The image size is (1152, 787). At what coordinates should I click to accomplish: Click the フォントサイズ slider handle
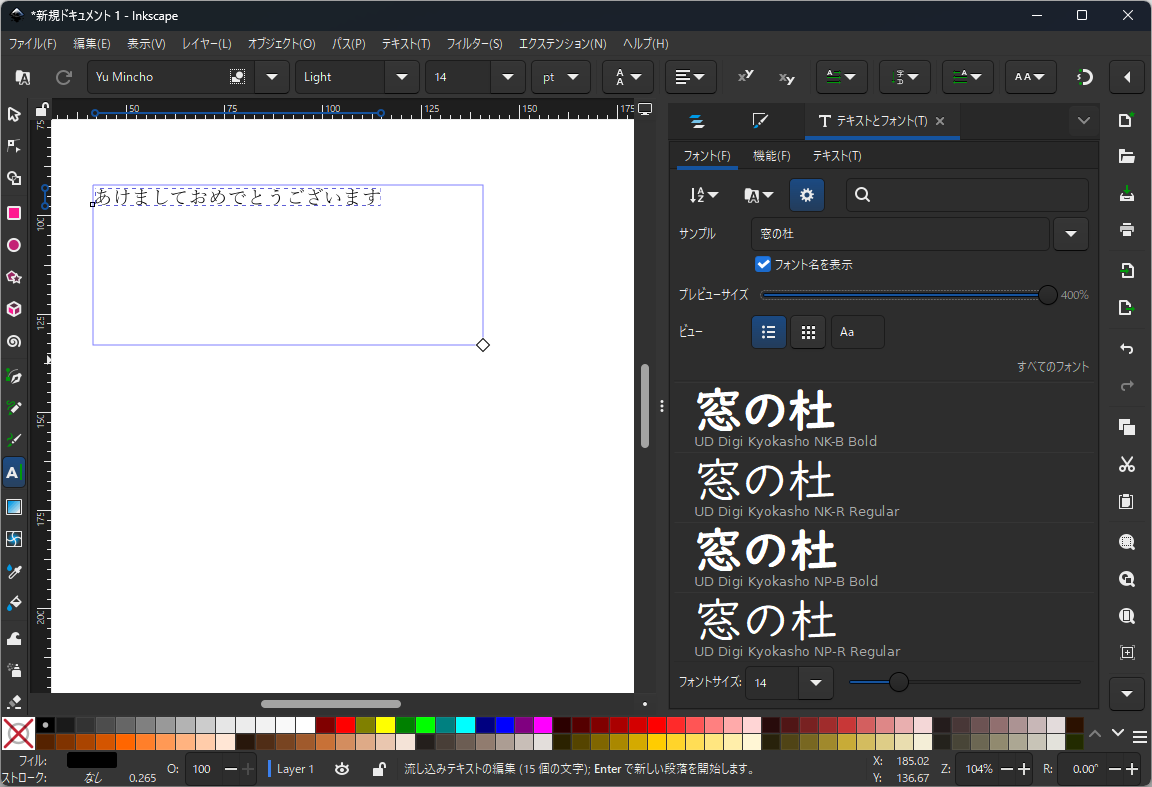pyautogui.click(x=899, y=682)
